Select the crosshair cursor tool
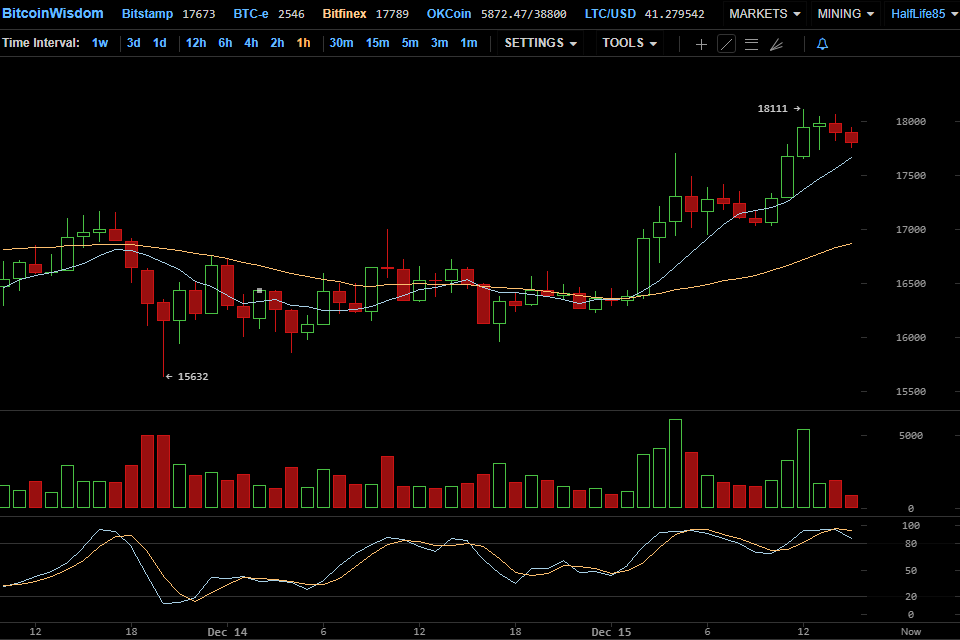Screen dimensions: 960x640 pos(701,44)
